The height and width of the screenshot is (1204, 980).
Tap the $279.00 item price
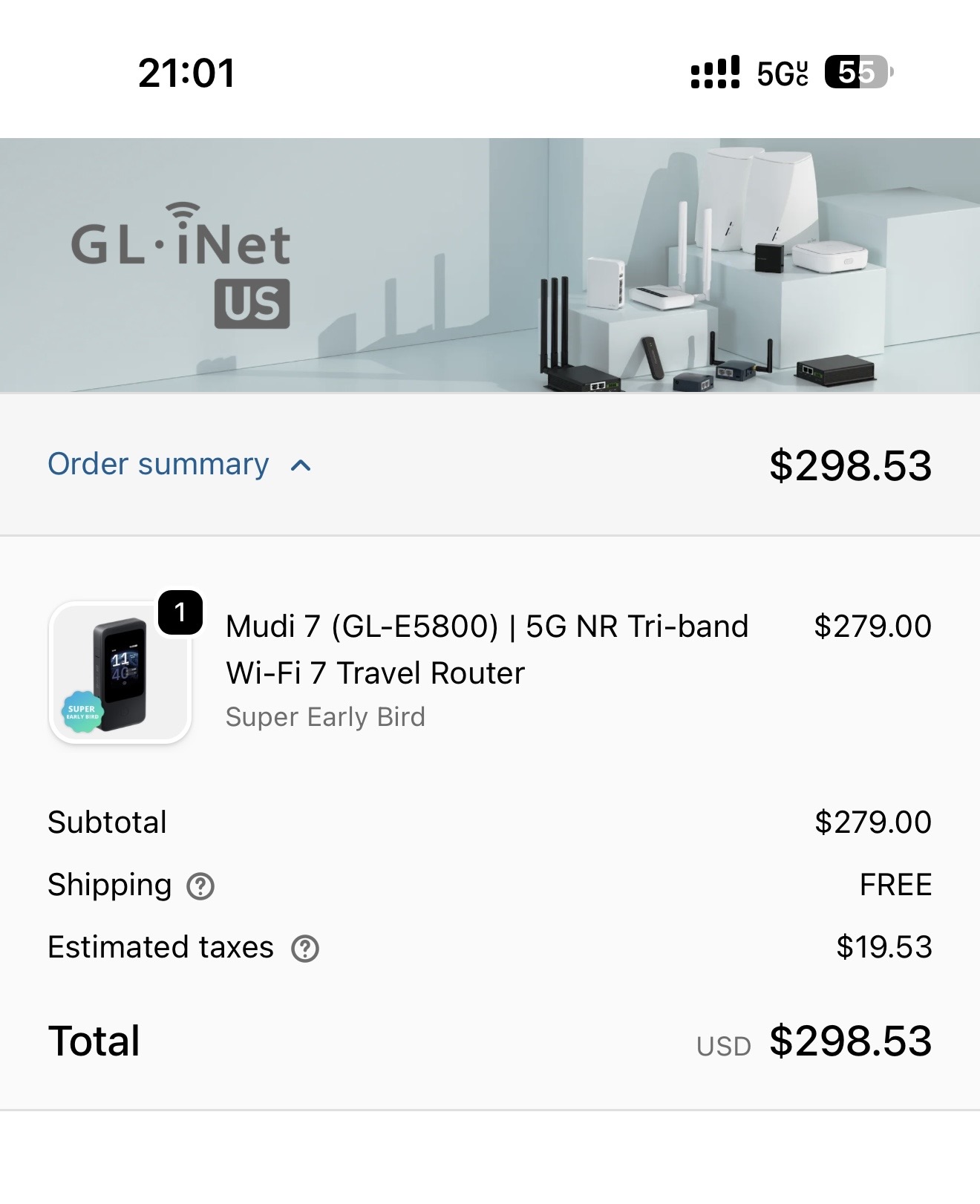coord(872,626)
